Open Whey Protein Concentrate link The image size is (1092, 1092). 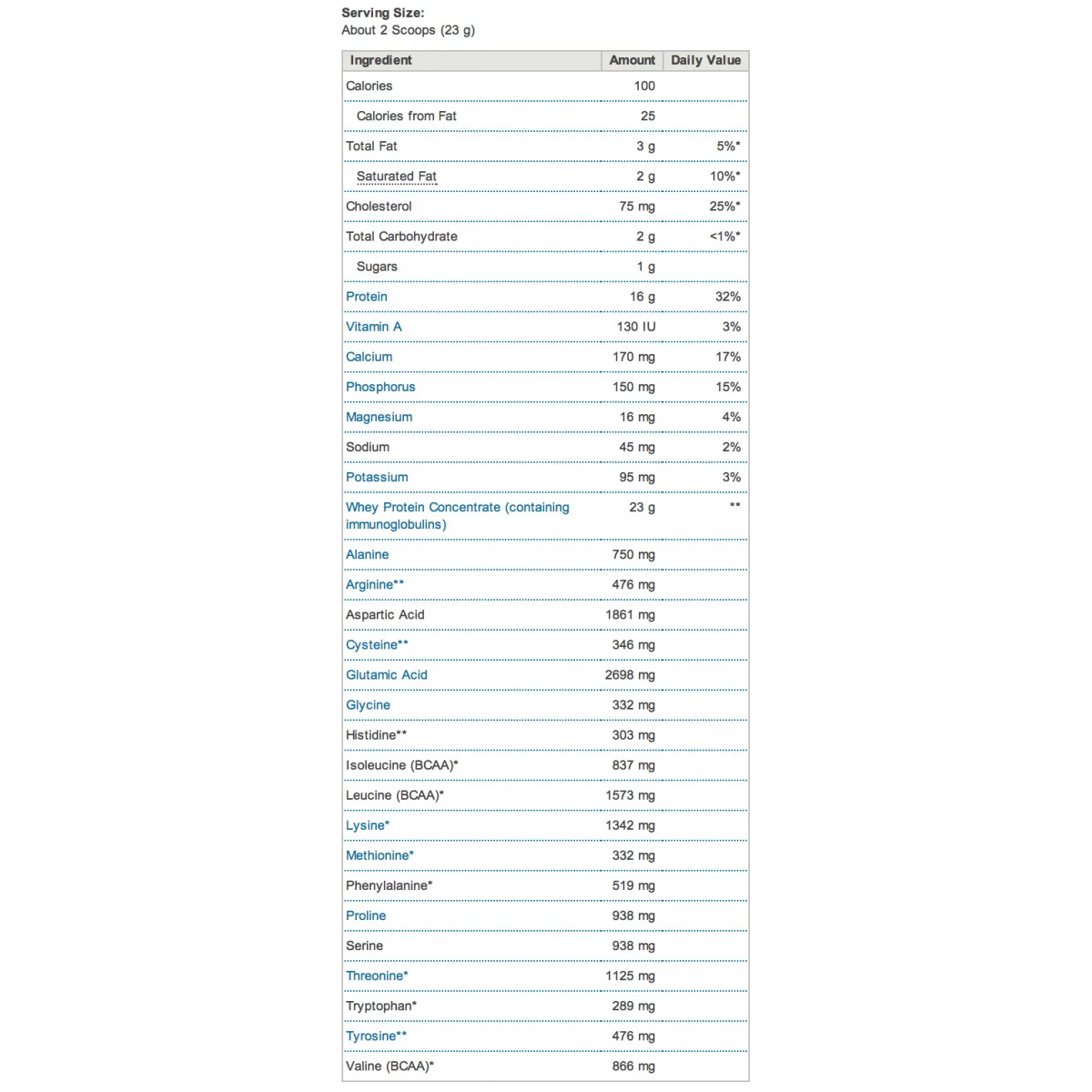(x=457, y=507)
